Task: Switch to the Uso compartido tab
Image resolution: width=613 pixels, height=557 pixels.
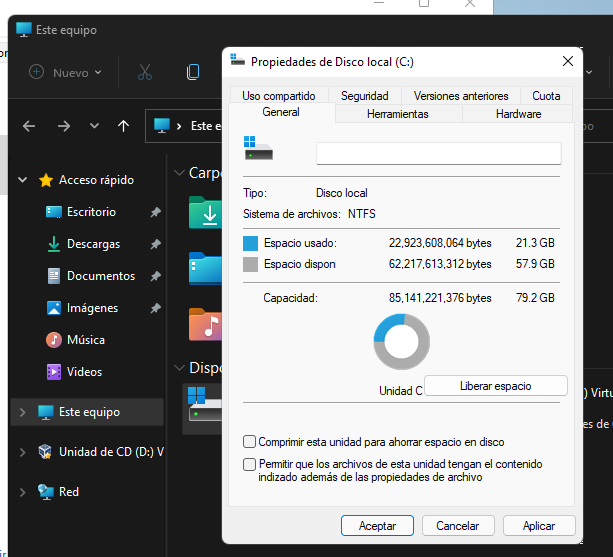Action: click(x=279, y=96)
